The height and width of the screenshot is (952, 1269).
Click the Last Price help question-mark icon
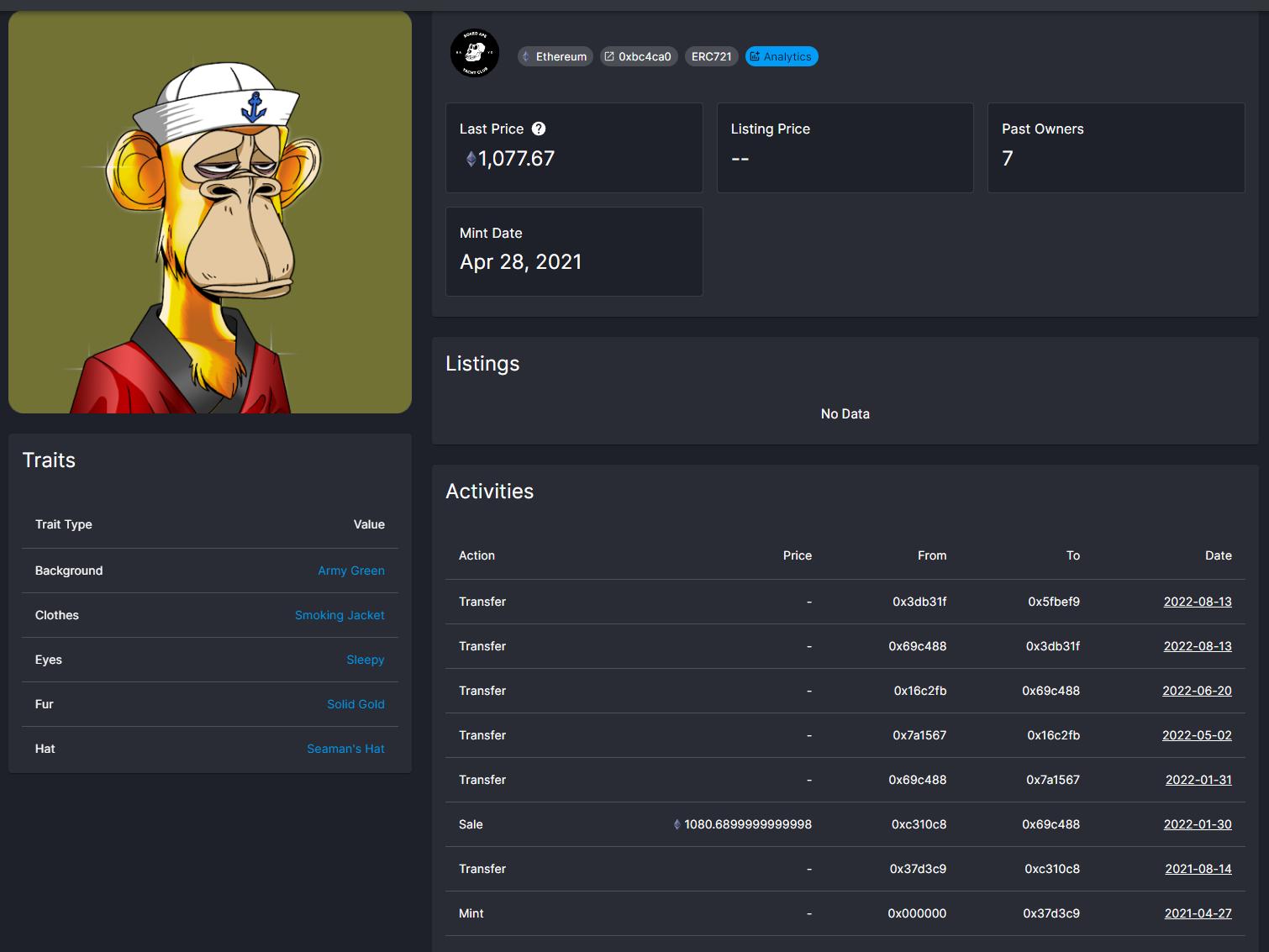point(539,129)
